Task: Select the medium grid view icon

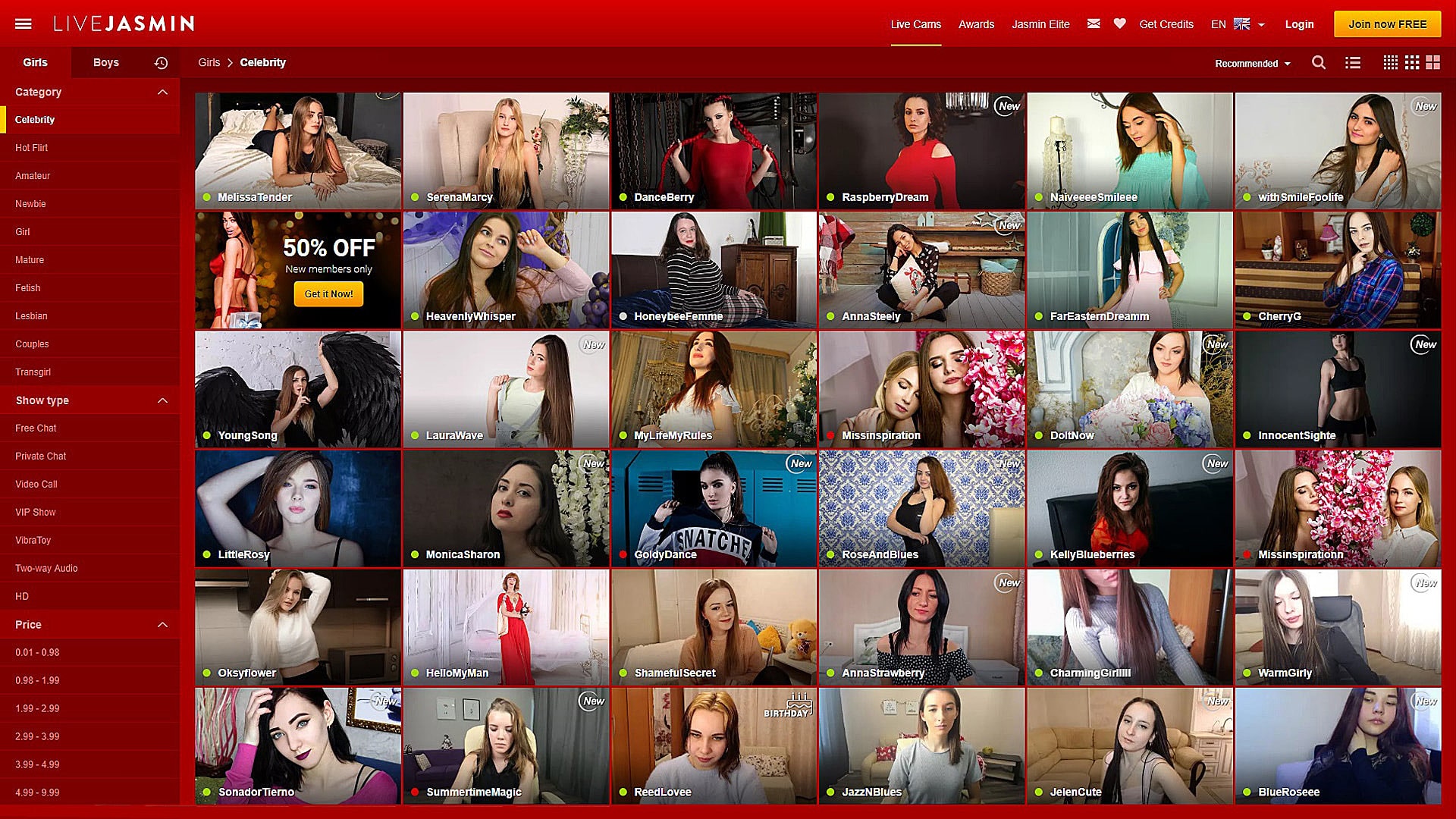Action: pyautogui.click(x=1411, y=63)
